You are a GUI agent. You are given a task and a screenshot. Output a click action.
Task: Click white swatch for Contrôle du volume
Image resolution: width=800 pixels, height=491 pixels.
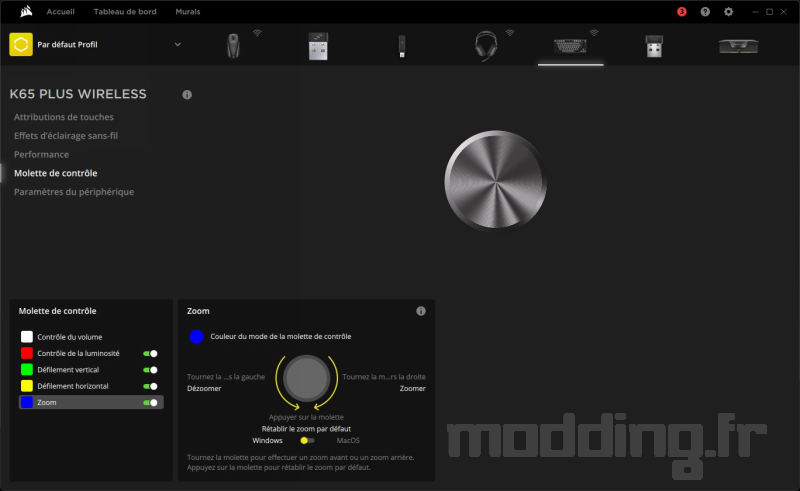coord(27,337)
